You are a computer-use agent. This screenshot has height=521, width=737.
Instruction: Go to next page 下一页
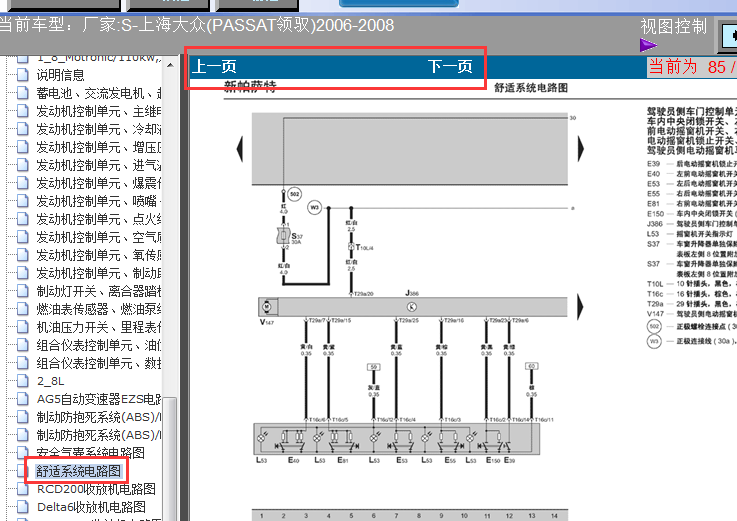click(x=450, y=66)
